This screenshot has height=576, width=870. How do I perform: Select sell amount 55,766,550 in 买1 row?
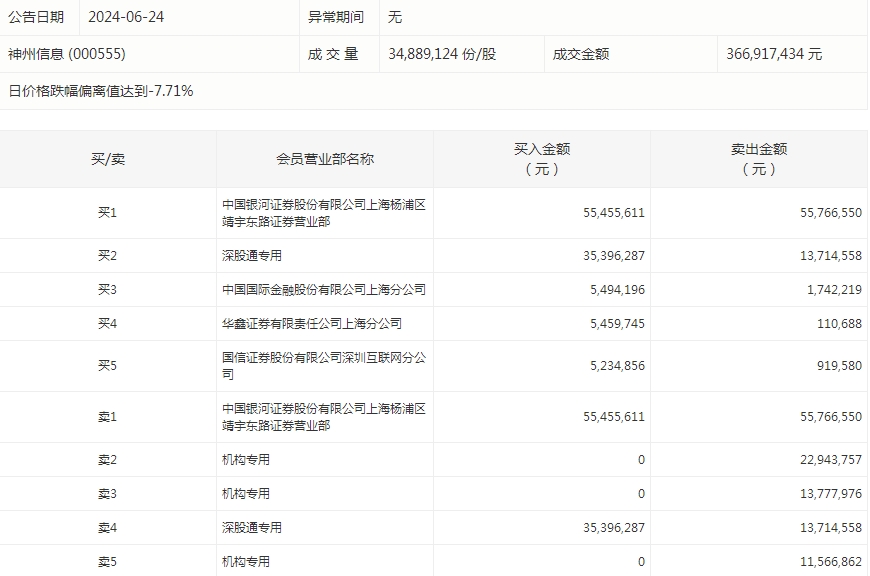click(831, 213)
